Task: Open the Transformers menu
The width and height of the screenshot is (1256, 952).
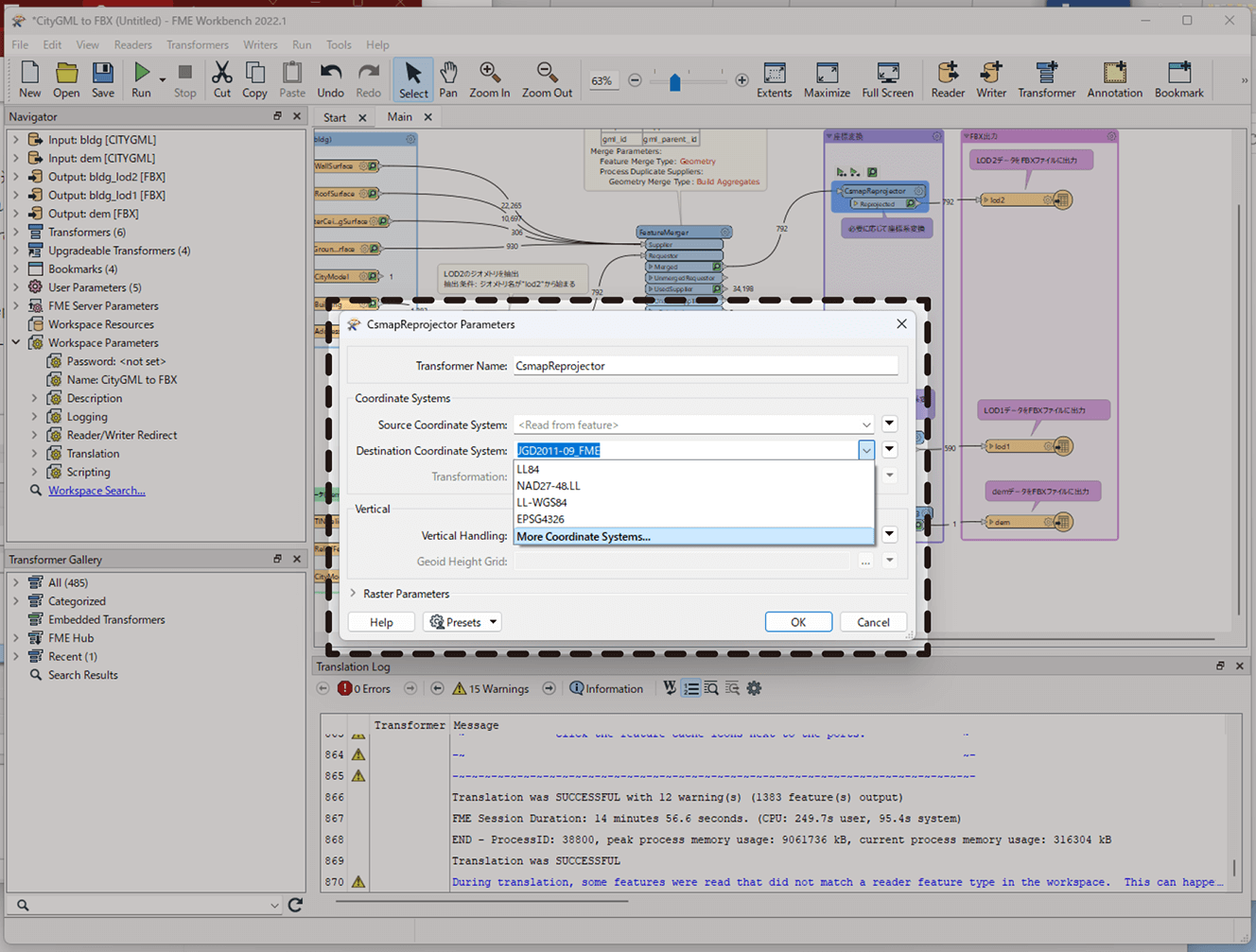Action: coord(198,44)
